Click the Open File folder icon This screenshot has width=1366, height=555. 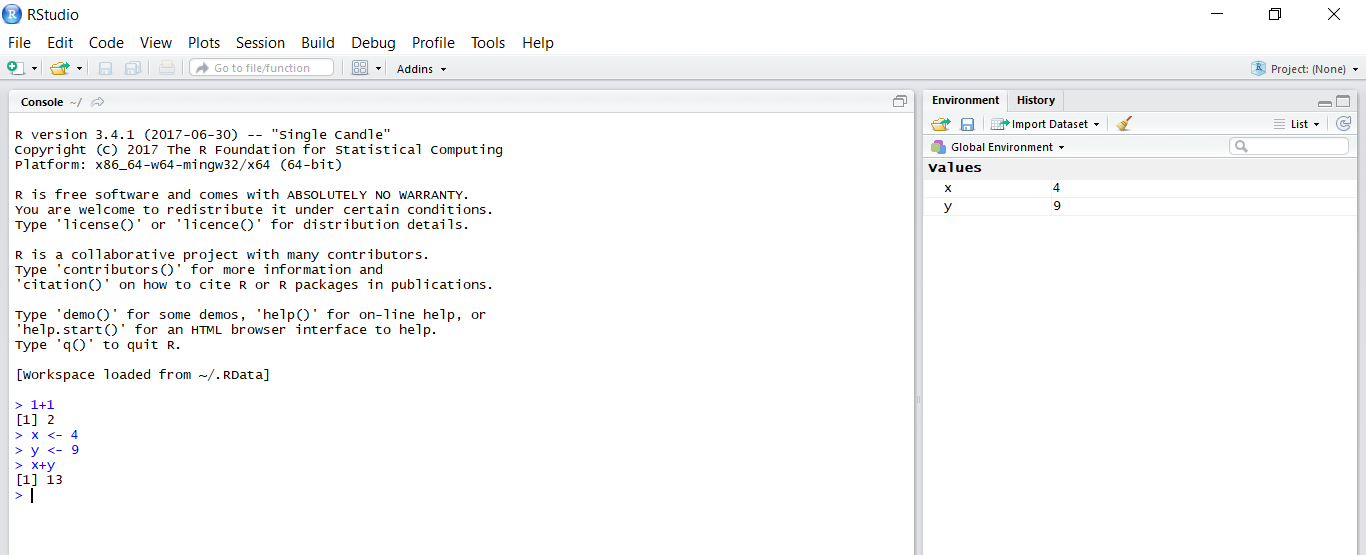pos(59,68)
